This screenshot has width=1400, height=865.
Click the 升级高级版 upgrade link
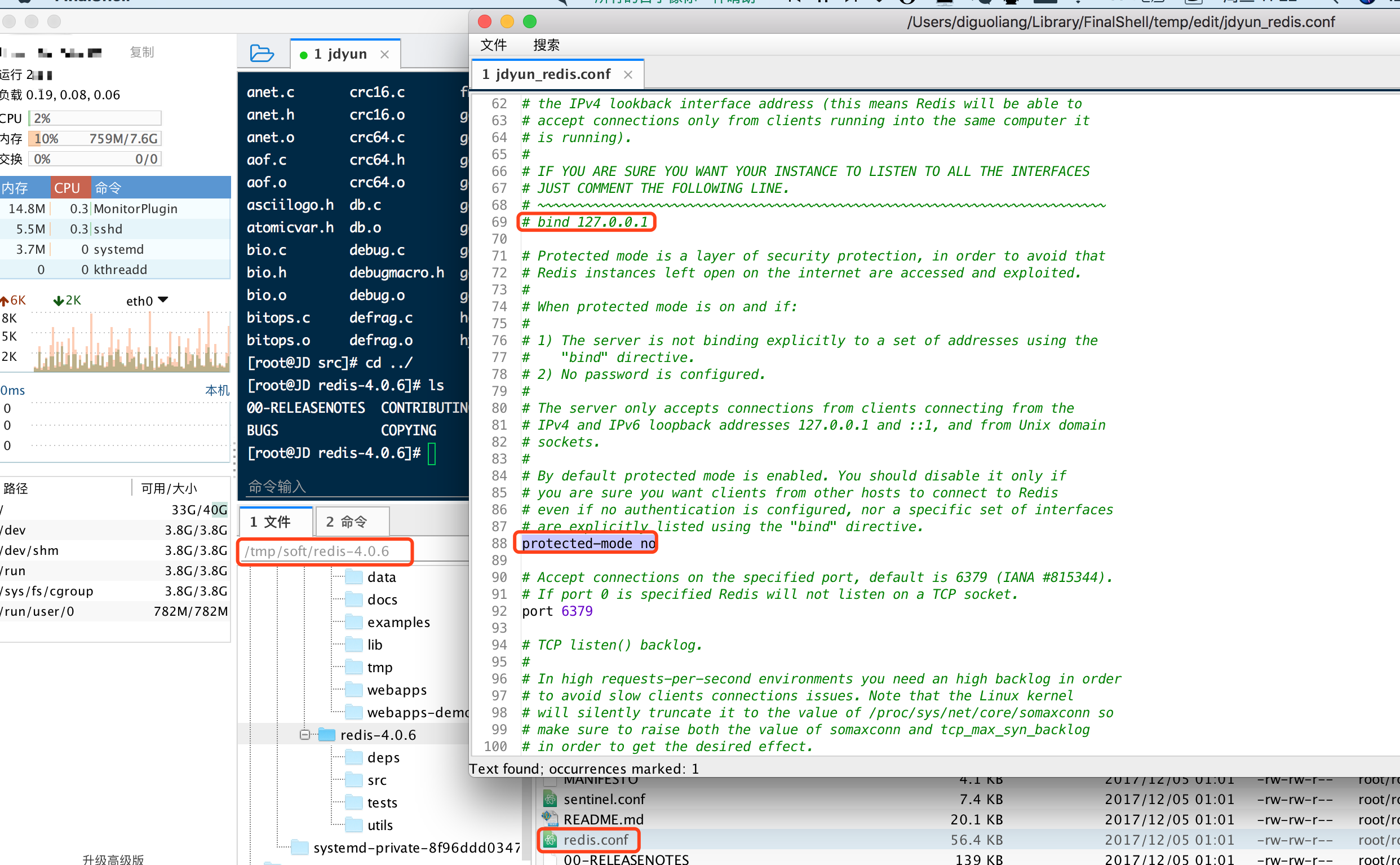[113, 859]
